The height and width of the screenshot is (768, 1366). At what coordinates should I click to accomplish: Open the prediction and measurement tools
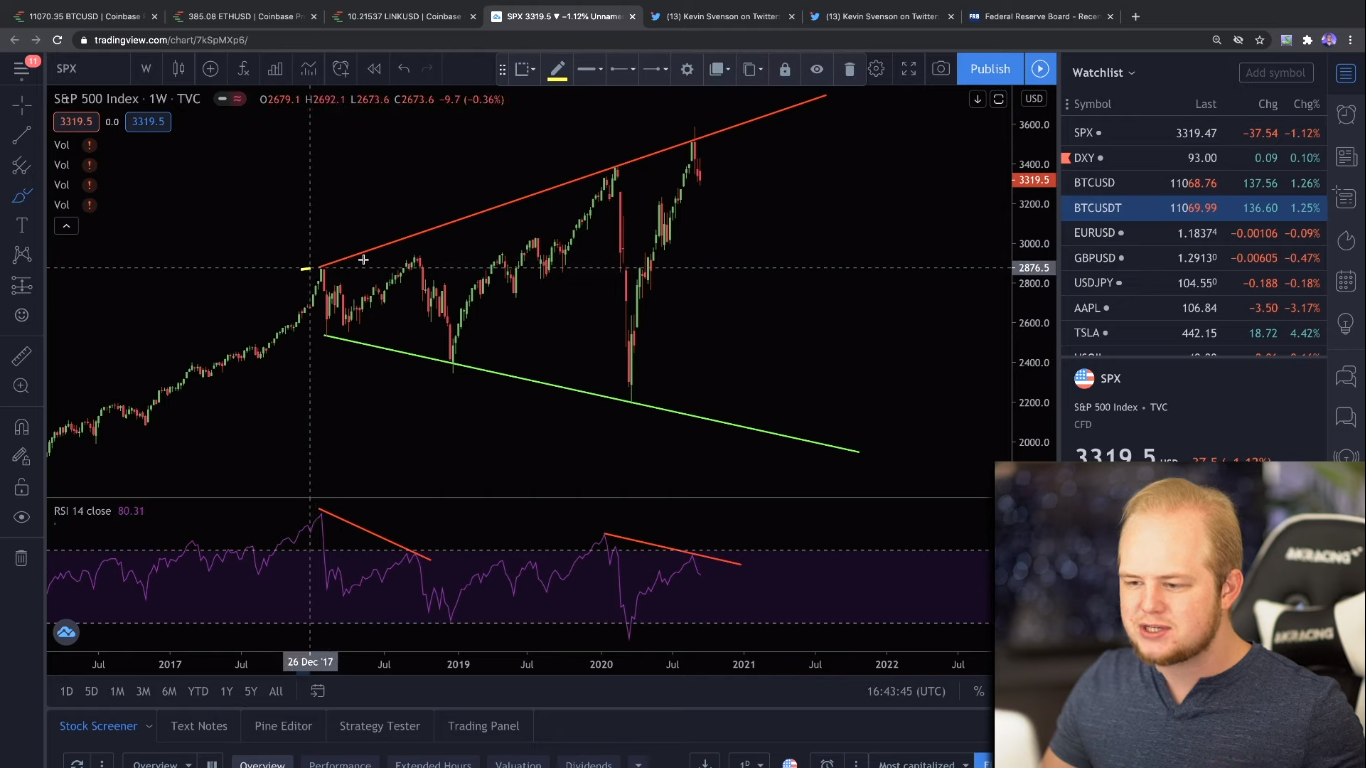click(21, 285)
